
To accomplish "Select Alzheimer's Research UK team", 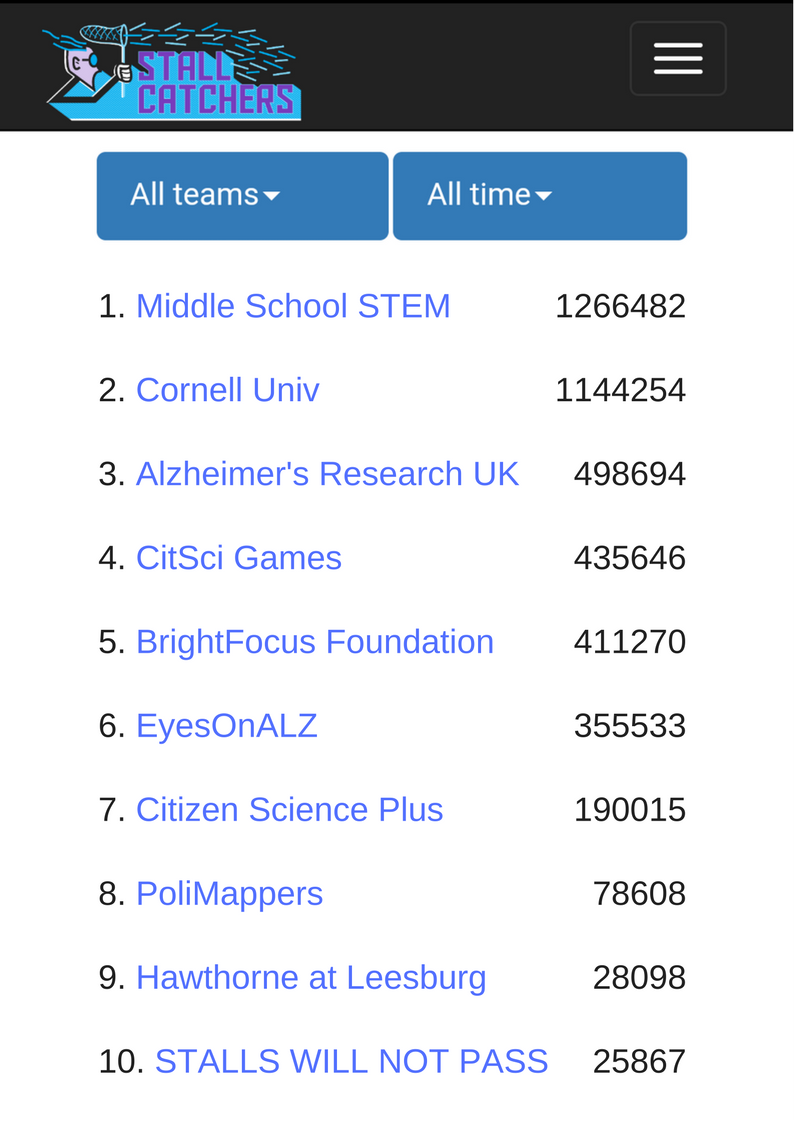I will pyautogui.click(x=327, y=474).
